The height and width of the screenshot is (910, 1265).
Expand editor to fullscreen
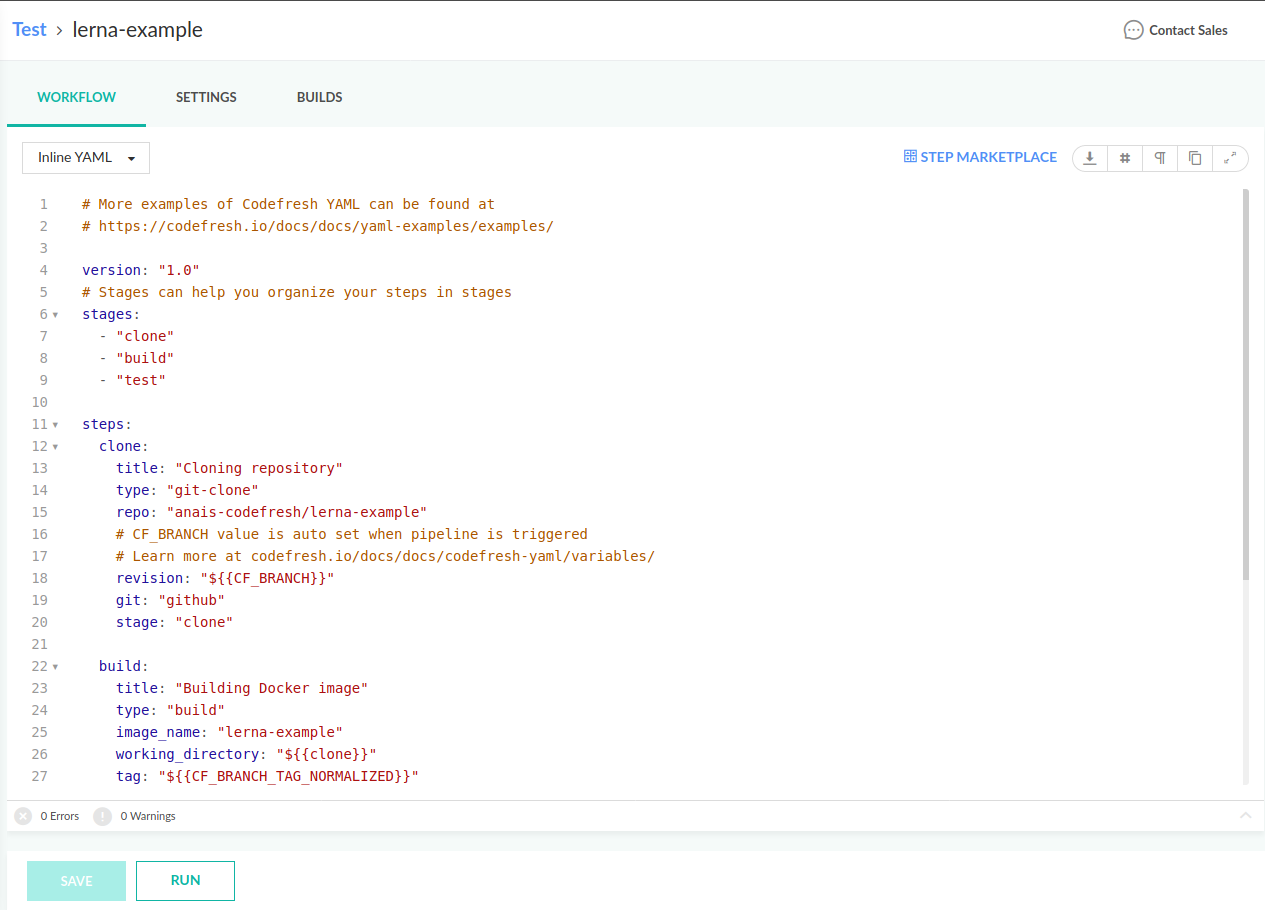click(x=1230, y=158)
